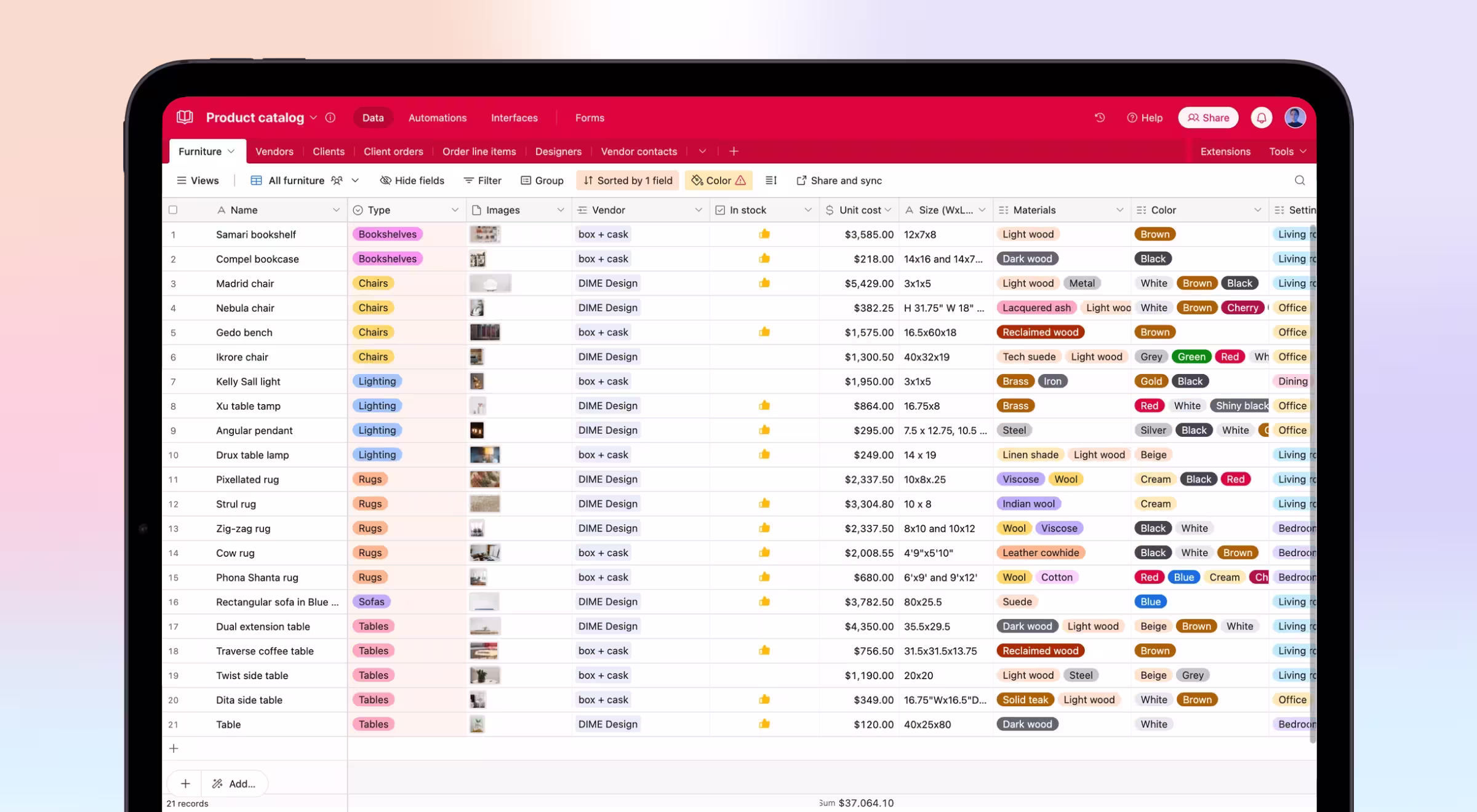
Task: Switch to the Forms tab
Action: [x=590, y=117]
